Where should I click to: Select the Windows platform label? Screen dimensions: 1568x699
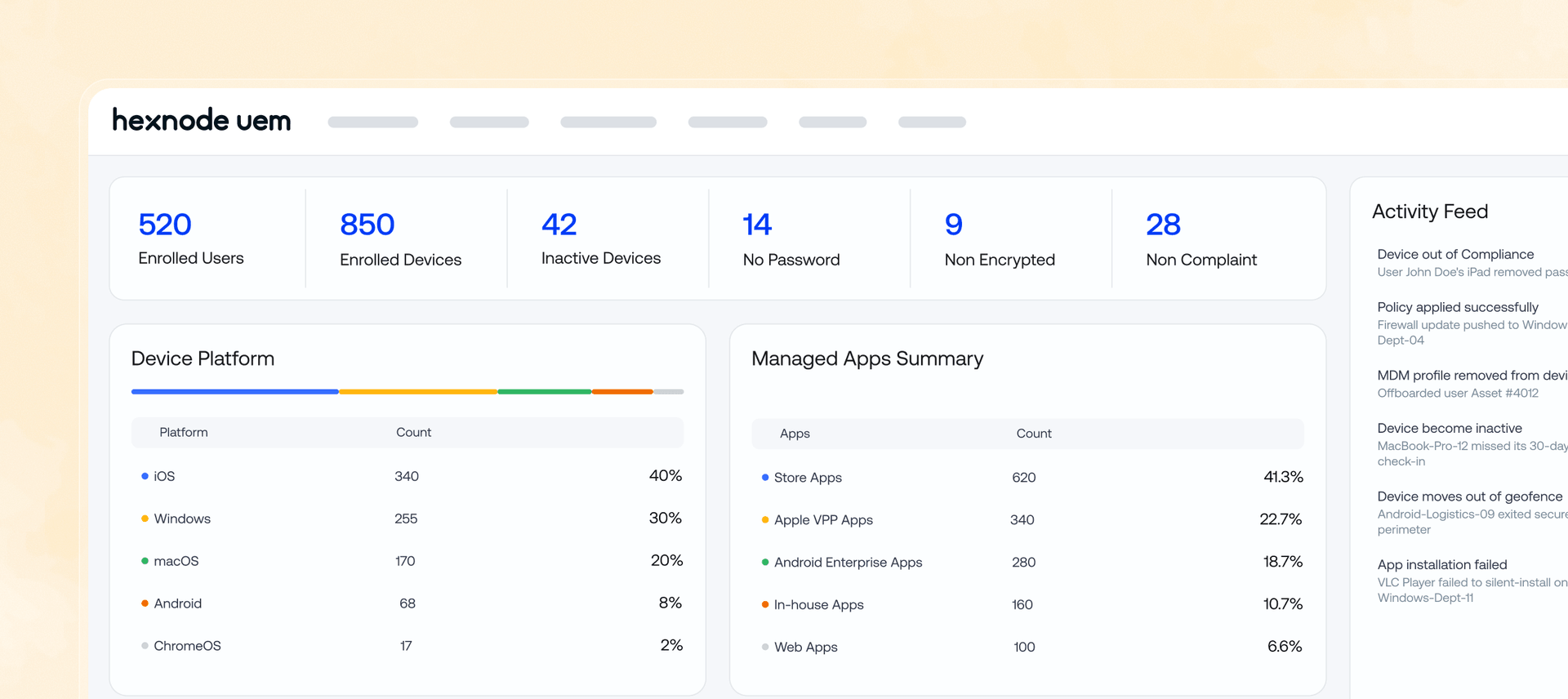[182, 519]
